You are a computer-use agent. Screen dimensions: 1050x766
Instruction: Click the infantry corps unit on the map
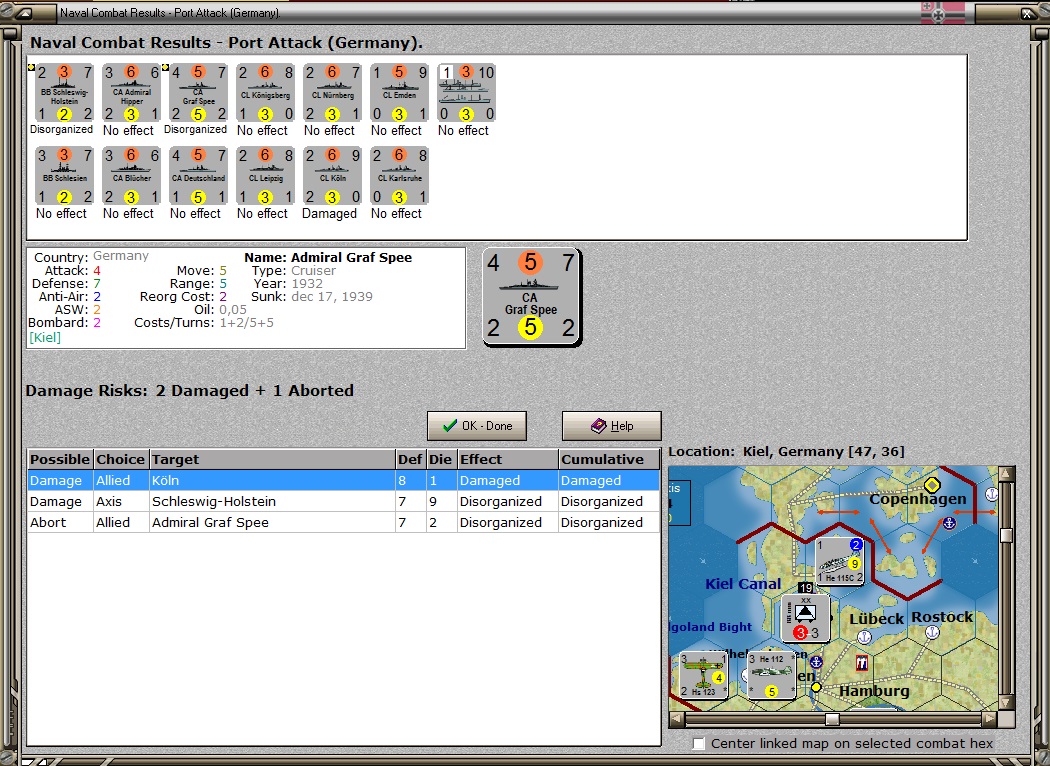tap(806, 618)
